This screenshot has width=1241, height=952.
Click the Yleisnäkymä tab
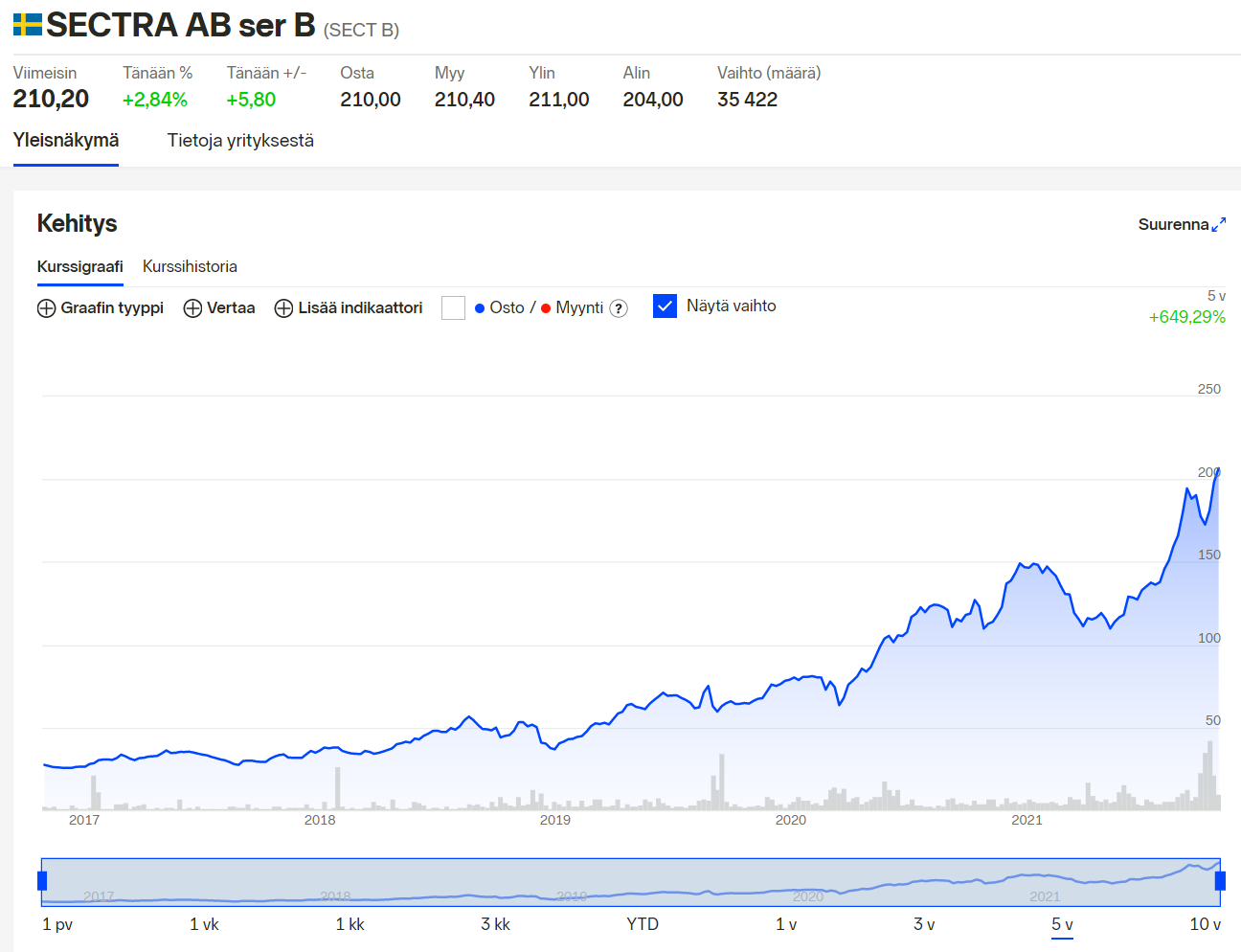click(x=66, y=141)
